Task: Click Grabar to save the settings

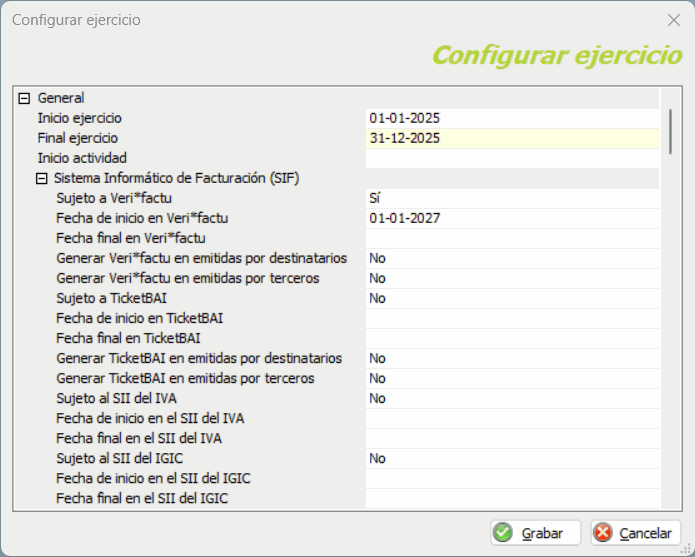Action: point(535,533)
